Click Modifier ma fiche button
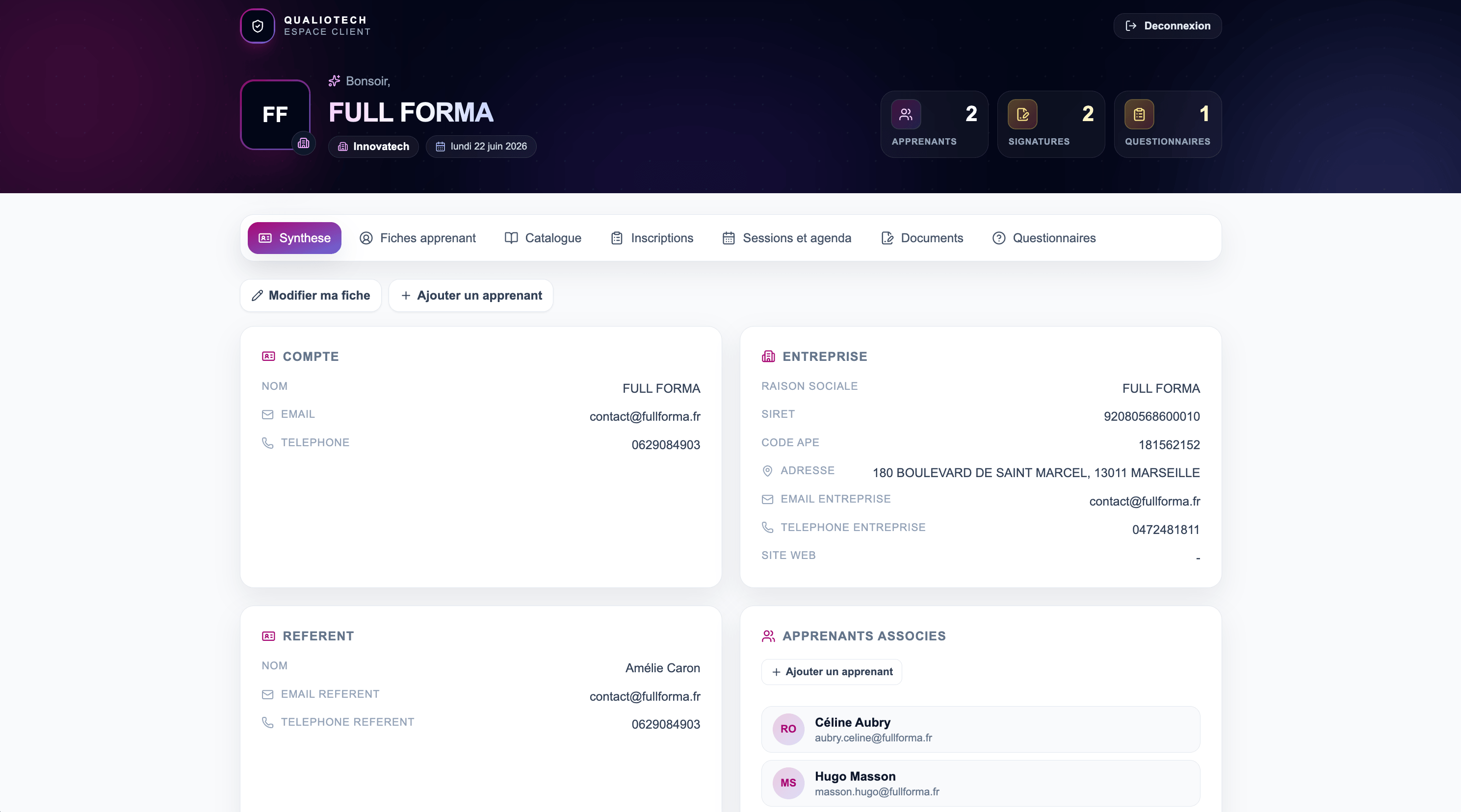 (x=311, y=295)
